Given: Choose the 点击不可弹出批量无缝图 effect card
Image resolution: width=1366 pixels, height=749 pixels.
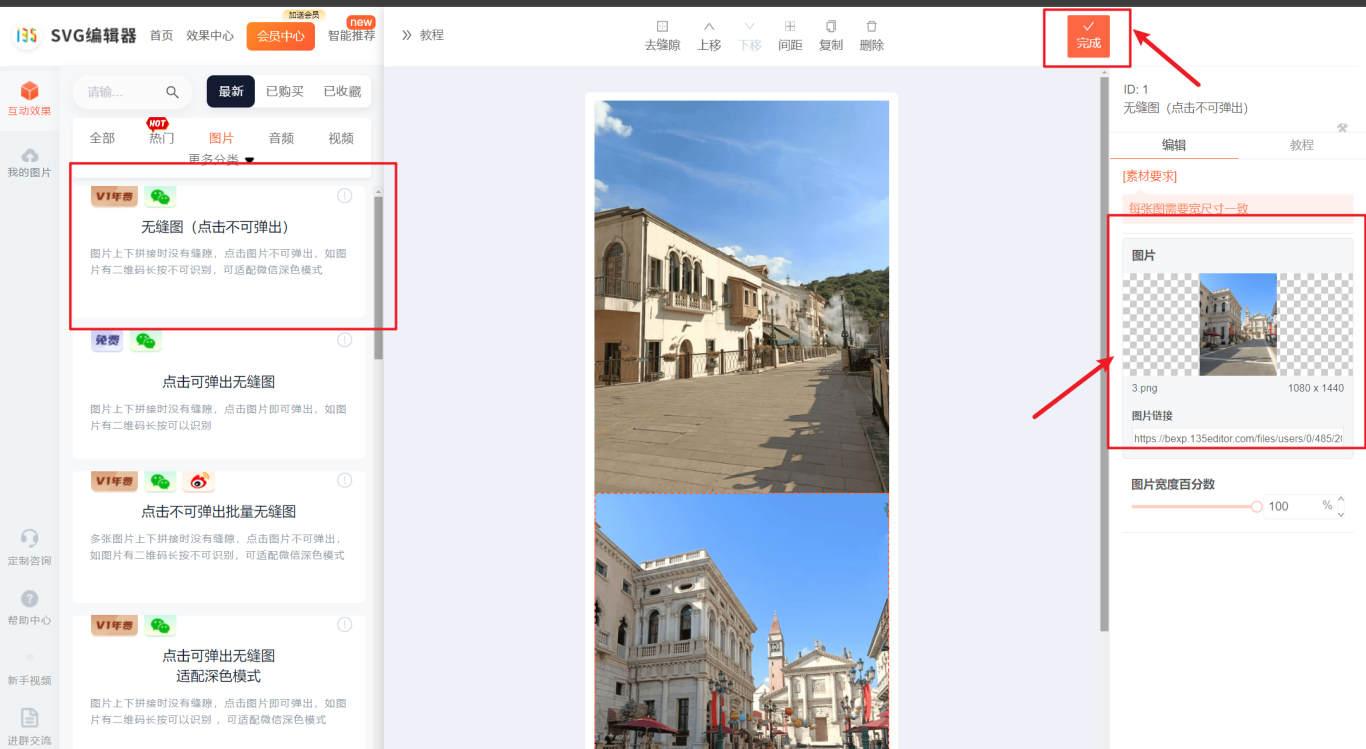Looking at the screenshot, I should 218,537.
